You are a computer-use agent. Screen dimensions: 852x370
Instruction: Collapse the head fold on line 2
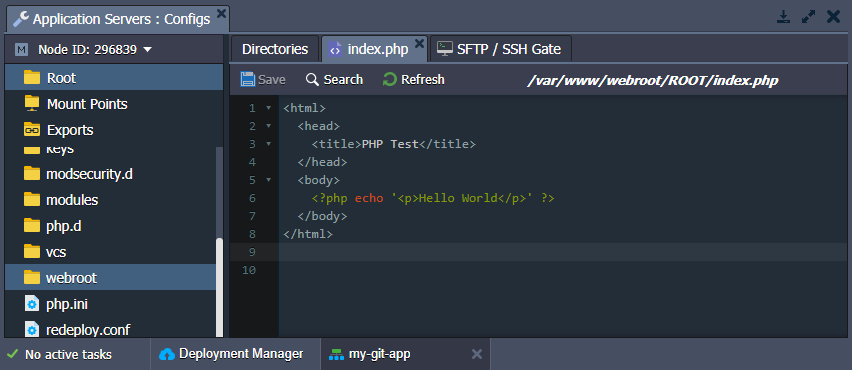[x=268, y=126]
